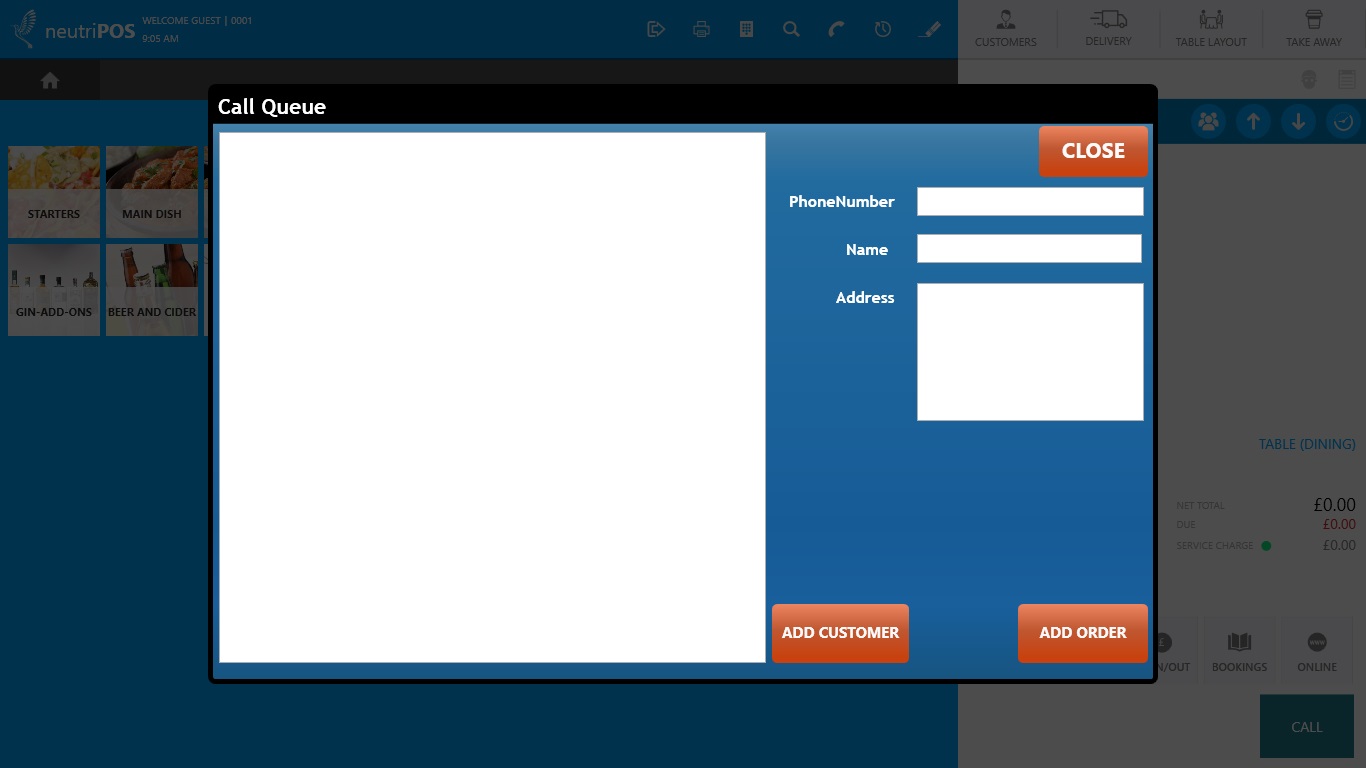Screen dimensions: 1366x768
Task: Click into the Address text area
Action: click(1029, 352)
